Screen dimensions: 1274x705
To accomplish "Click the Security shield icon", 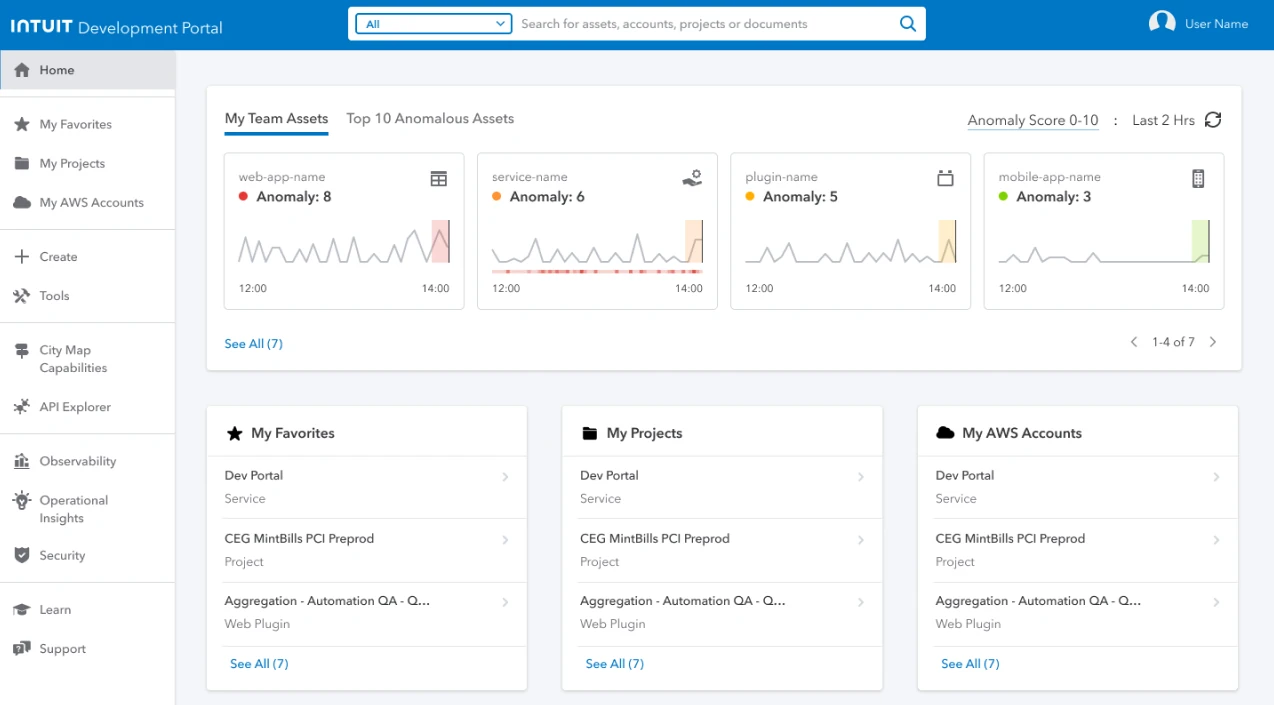I will pyautogui.click(x=22, y=555).
